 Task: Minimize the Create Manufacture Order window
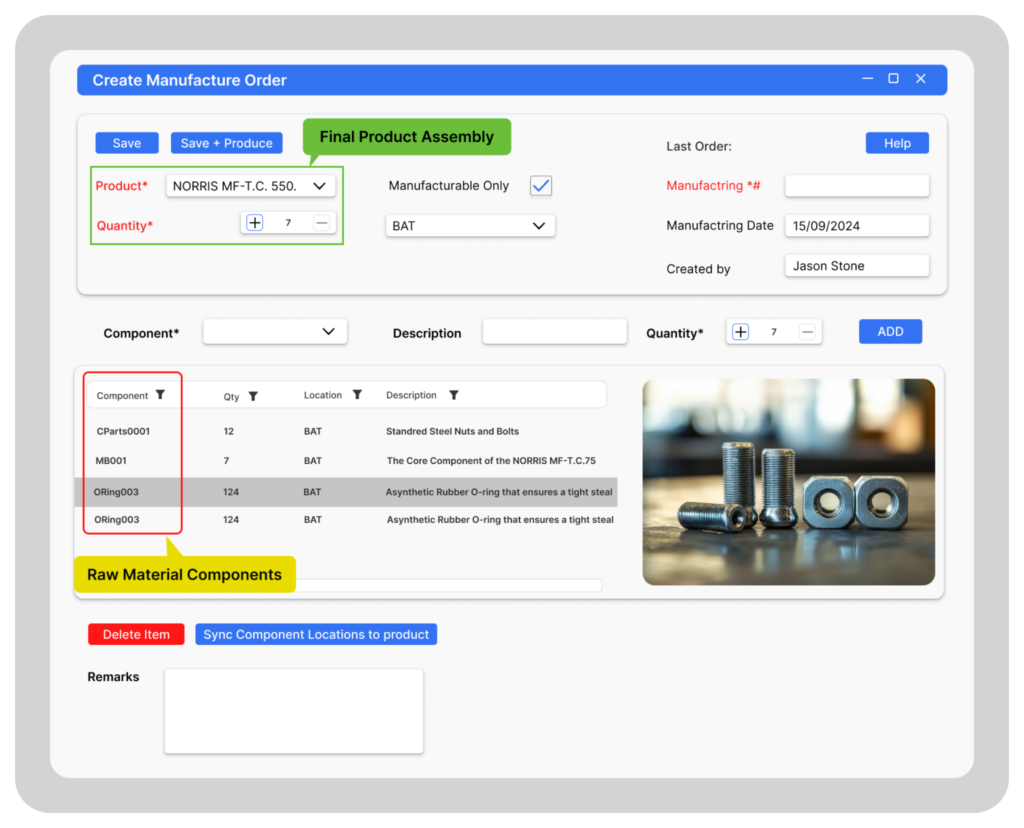867,78
